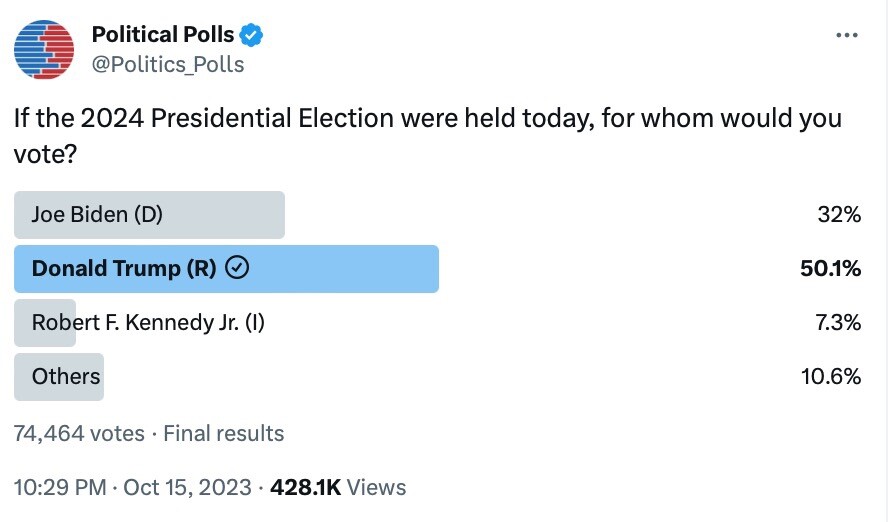Click the Final results label
The image size is (888, 522).
pos(224,434)
